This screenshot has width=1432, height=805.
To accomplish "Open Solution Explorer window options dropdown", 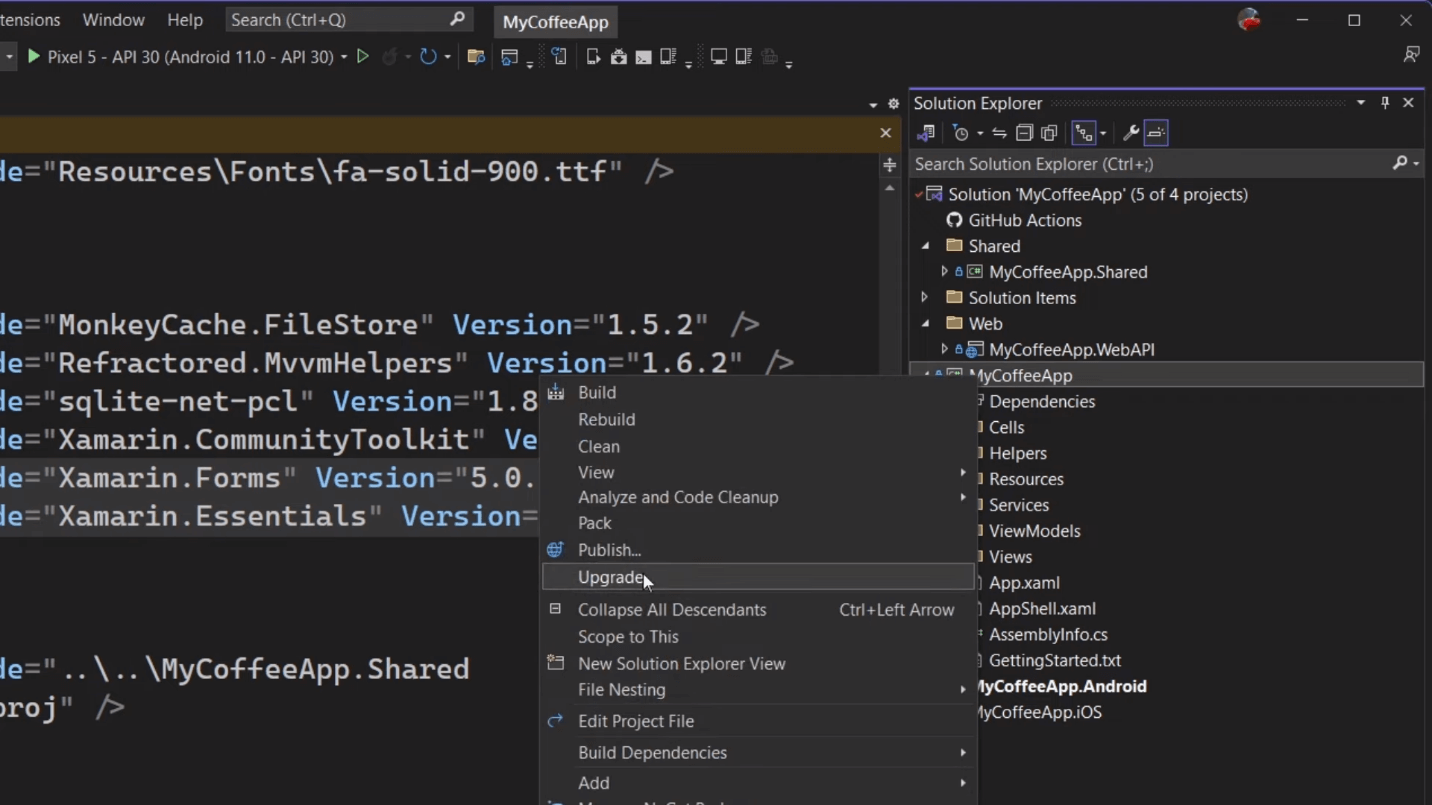I will [x=1360, y=103].
